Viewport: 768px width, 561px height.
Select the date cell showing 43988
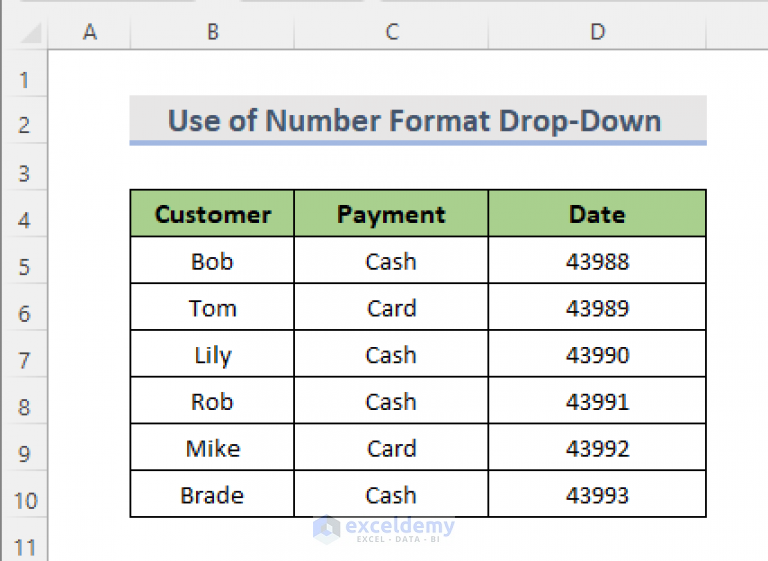click(x=597, y=260)
